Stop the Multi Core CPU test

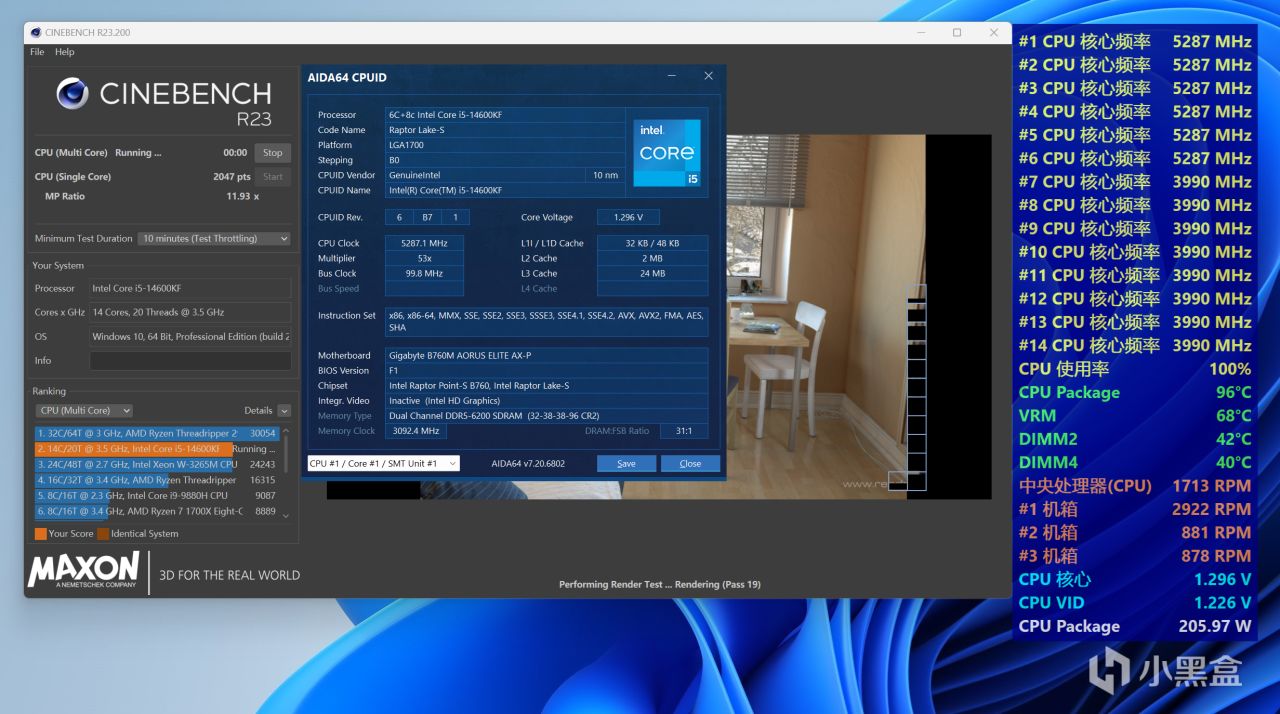tap(272, 153)
